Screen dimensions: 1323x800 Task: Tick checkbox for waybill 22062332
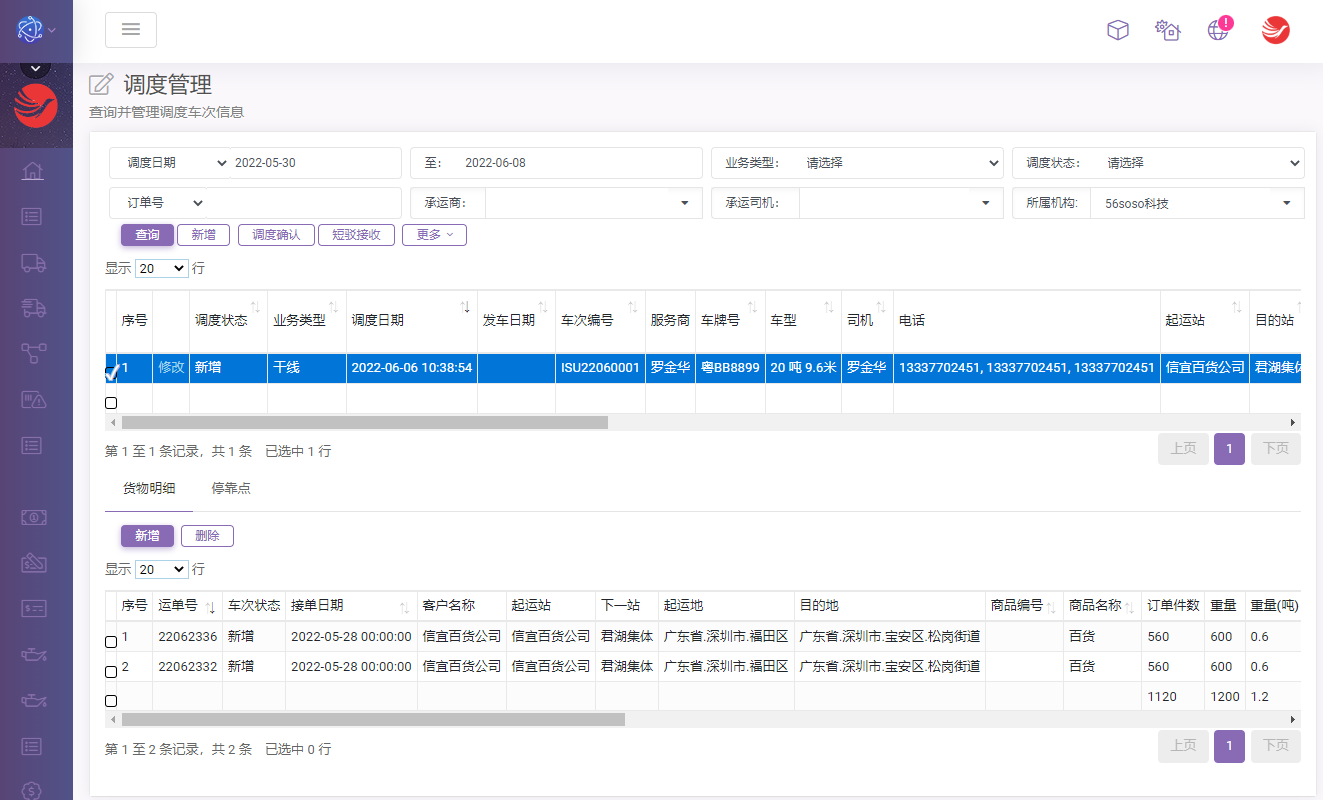click(111, 672)
